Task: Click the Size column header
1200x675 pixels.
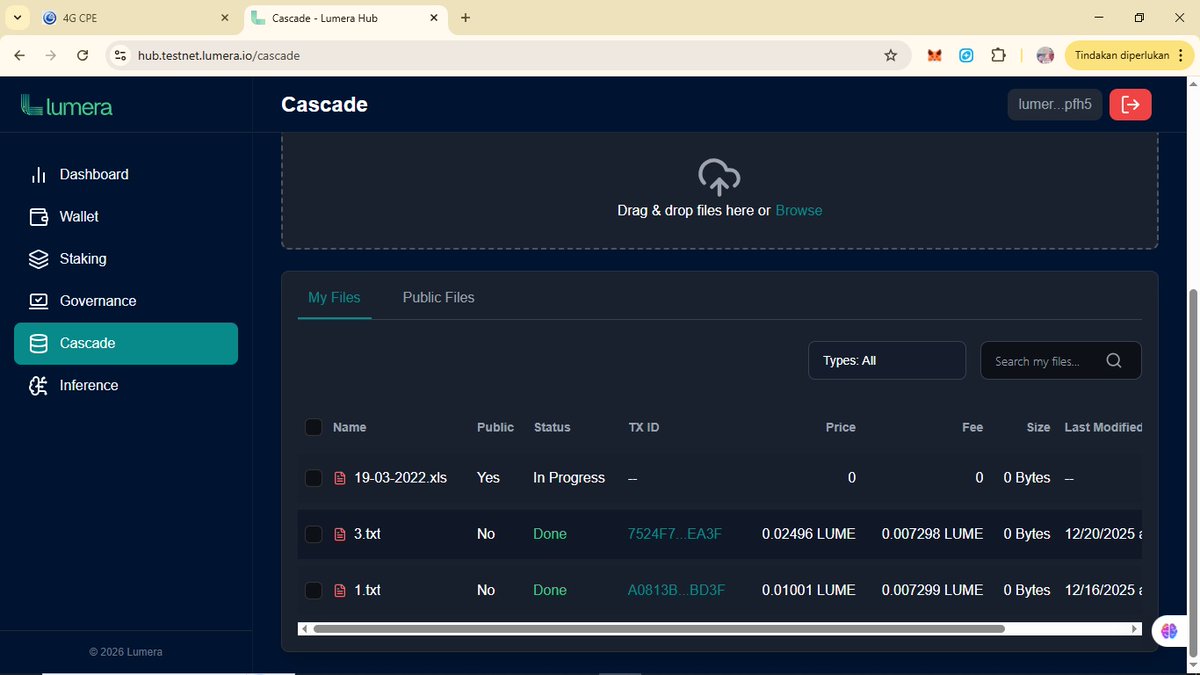Action: [x=1038, y=427]
